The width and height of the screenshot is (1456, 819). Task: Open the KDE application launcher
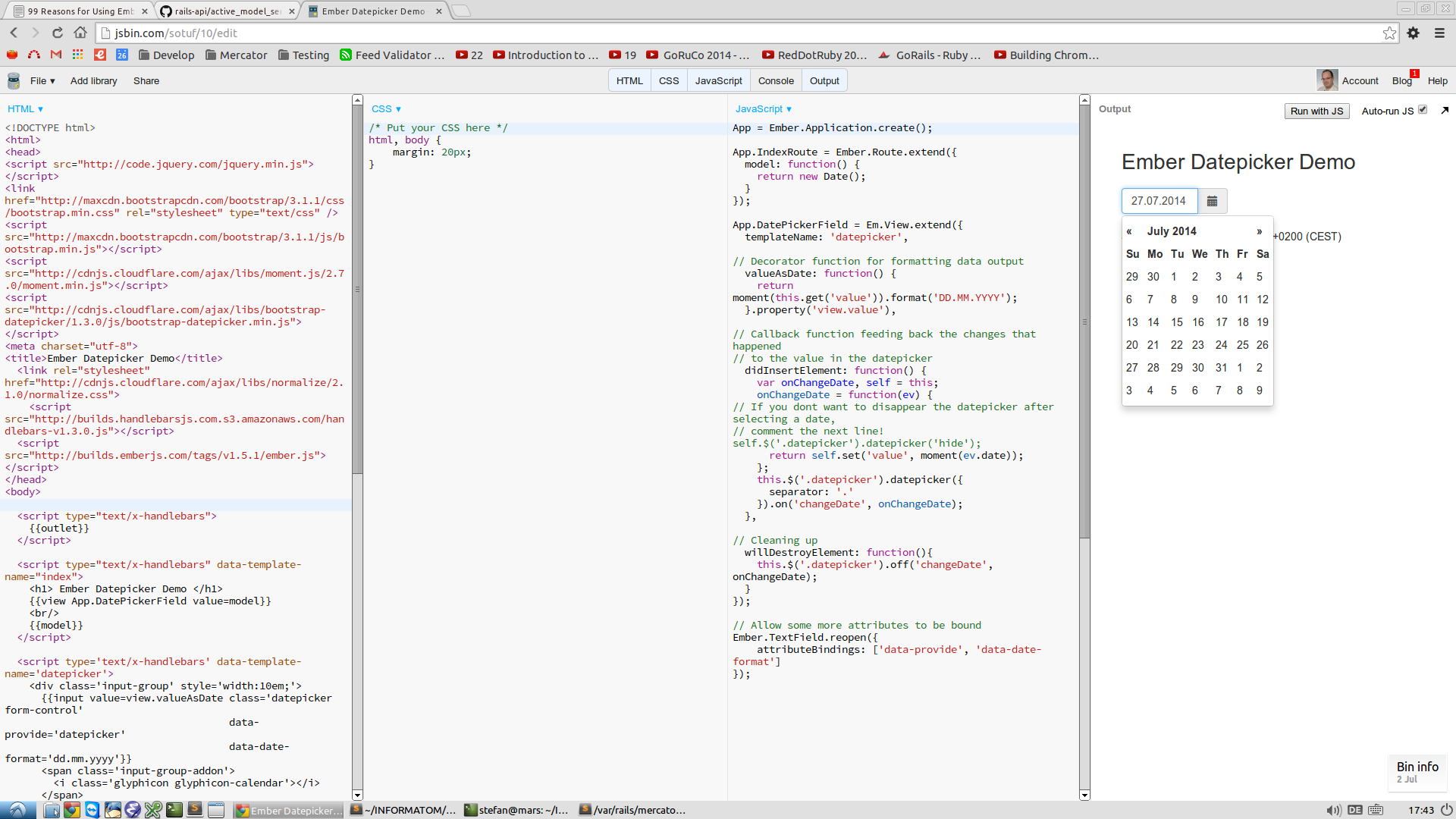click(x=17, y=810)
